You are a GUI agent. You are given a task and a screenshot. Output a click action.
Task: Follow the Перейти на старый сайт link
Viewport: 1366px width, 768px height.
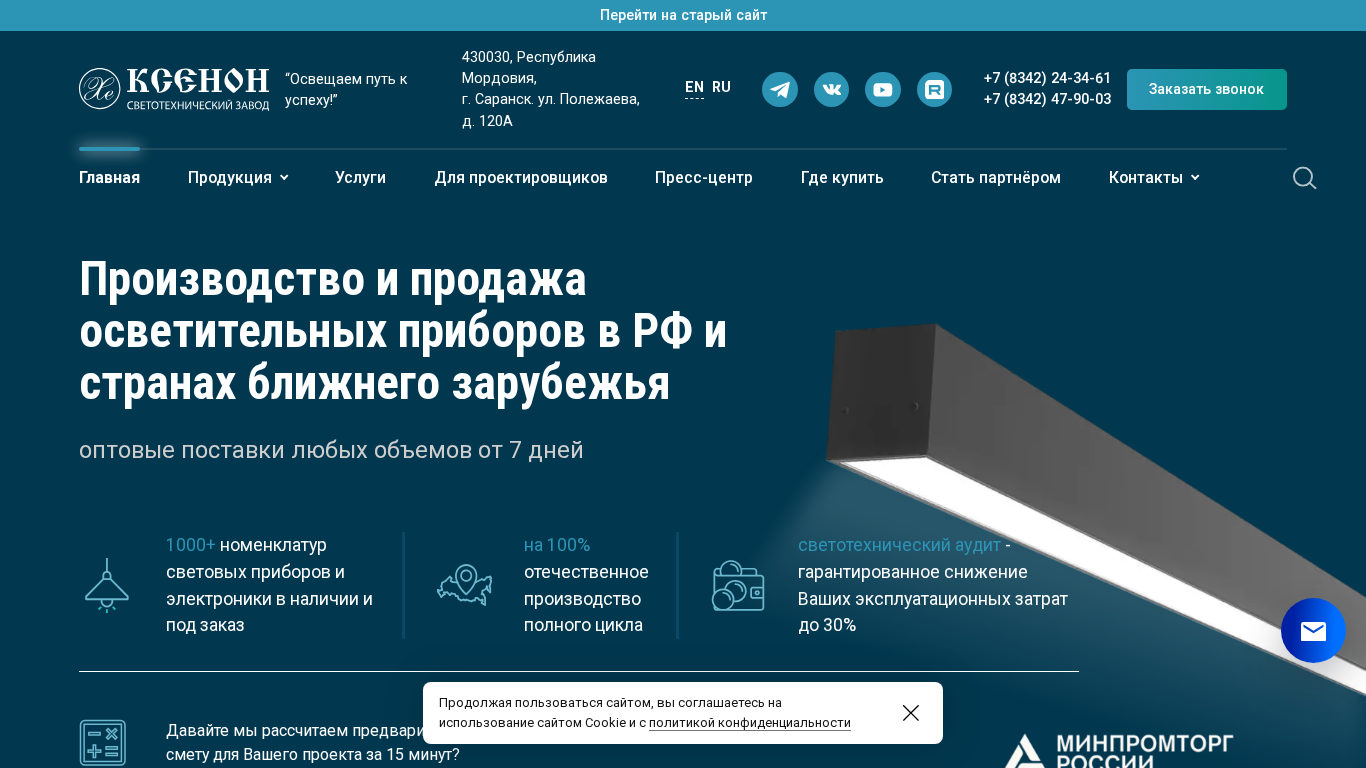pos(684,15)
